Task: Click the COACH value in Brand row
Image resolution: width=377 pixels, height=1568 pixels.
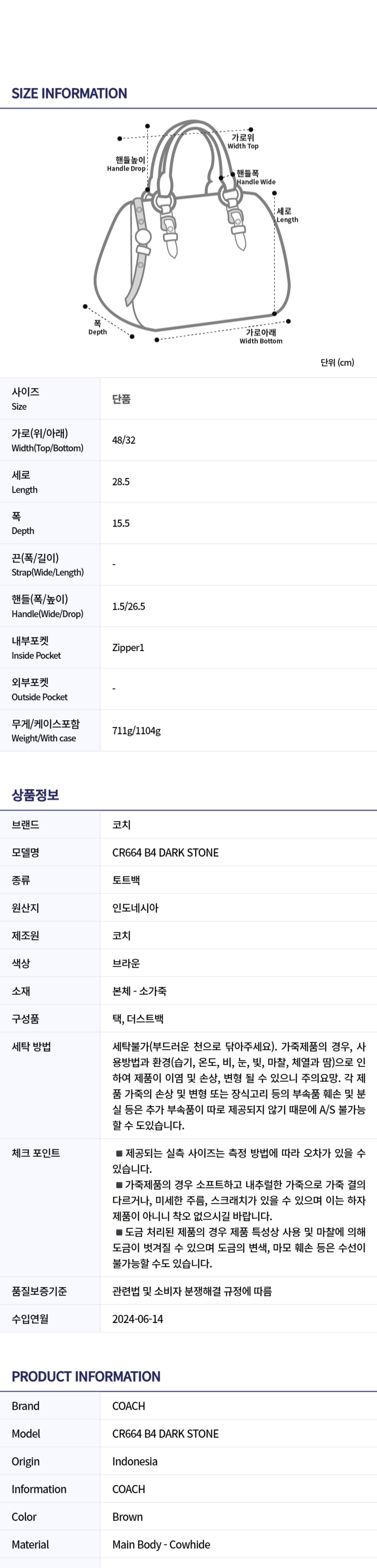Action: (129, 1406)
